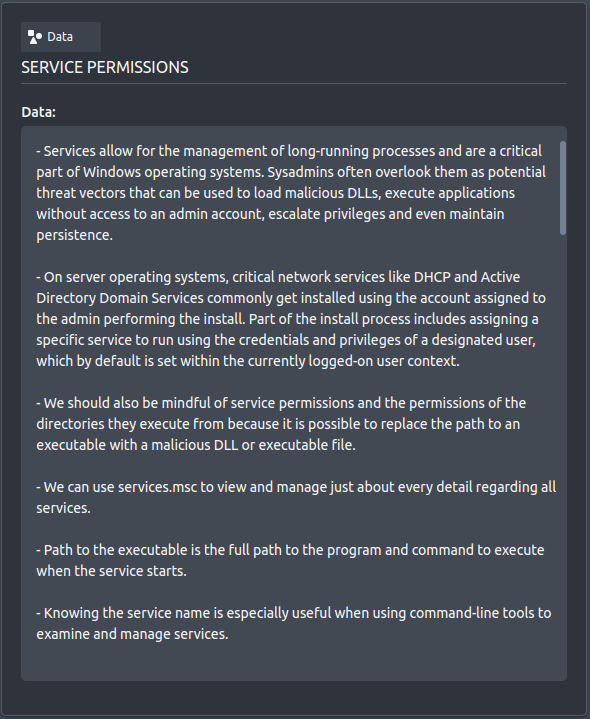The width and height of the screenshot is (590, 719).
Task: Click the text 'examine and manage services.'
Action: tap(132, 634)
